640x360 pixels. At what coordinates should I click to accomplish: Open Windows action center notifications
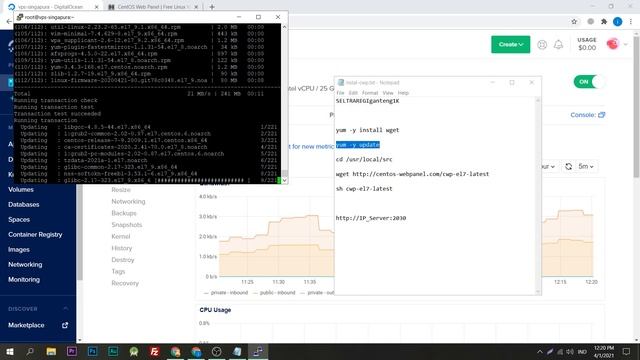point(627,351)
